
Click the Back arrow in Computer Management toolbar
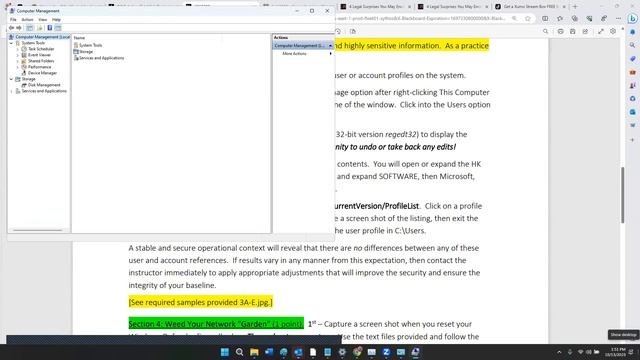tap(11, 28)
